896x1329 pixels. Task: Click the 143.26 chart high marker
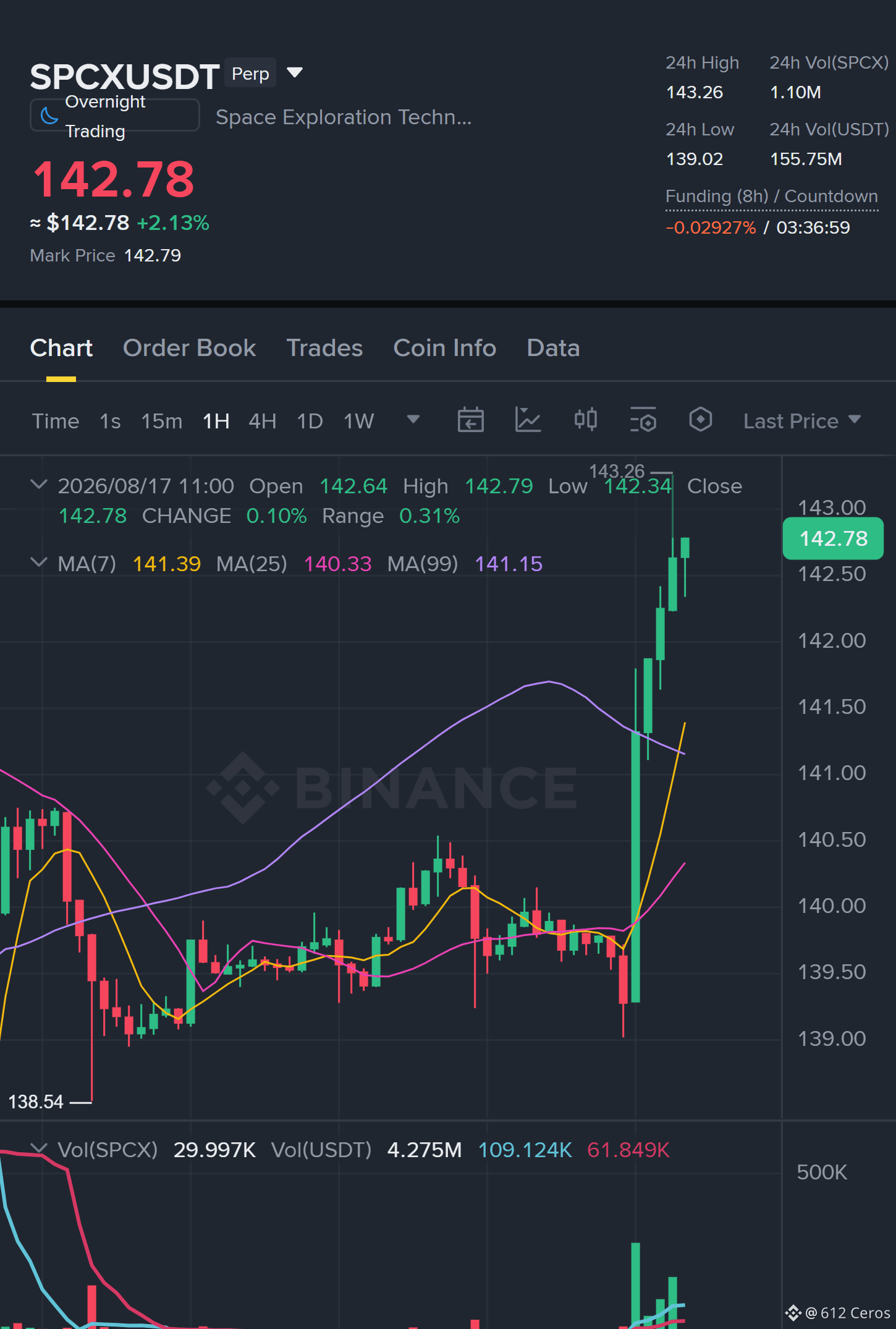point(617,471)
